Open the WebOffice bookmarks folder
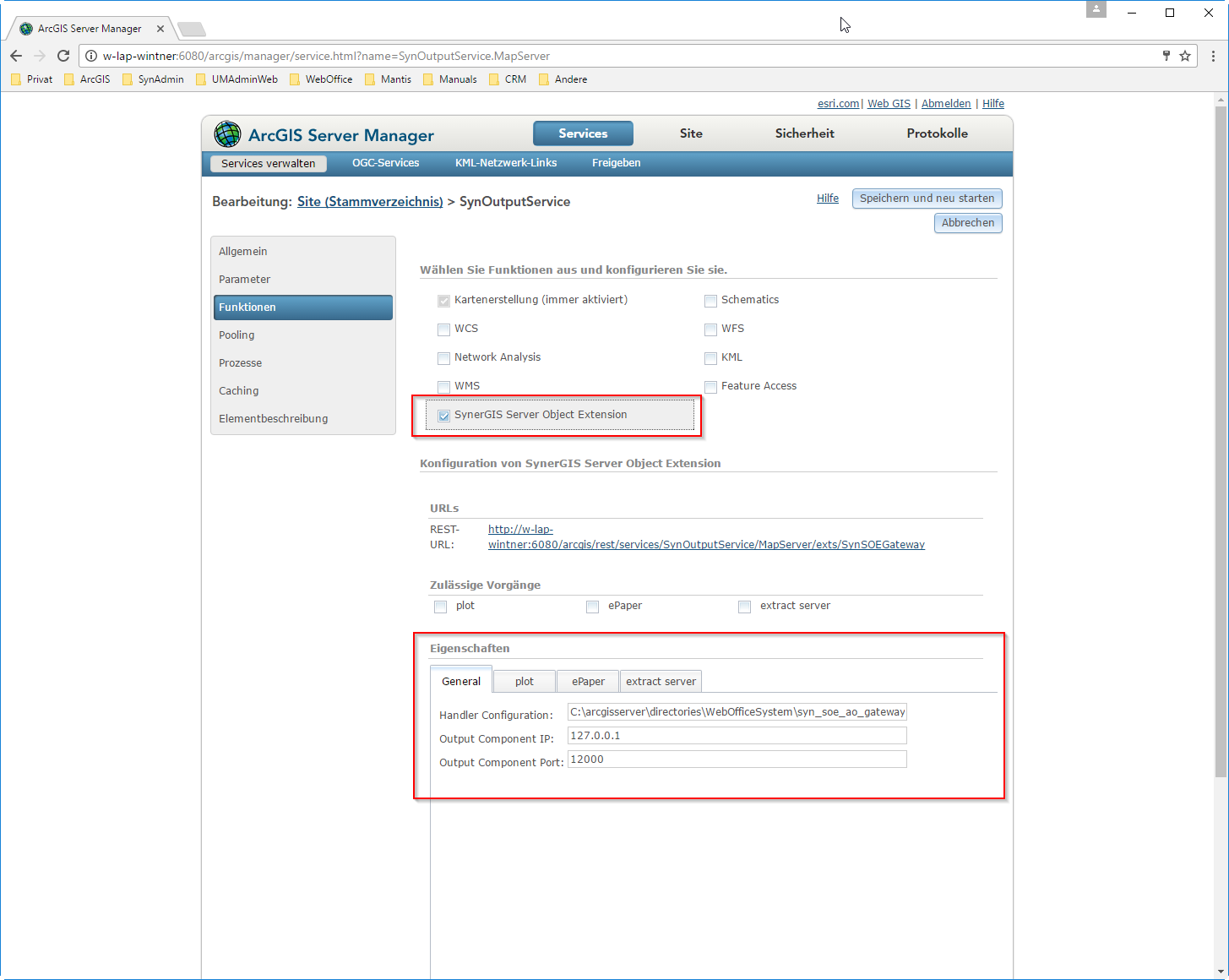This screenshot has width=1229, height=980. [x=329, y=79]
